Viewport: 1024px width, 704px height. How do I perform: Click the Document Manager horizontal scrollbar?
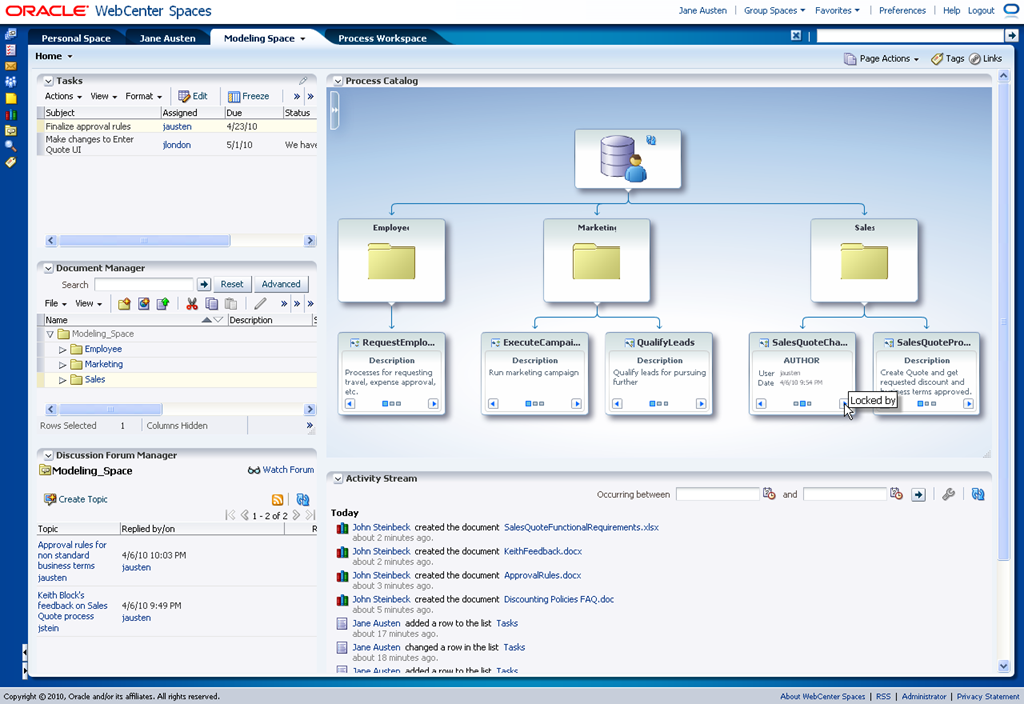point(110,409)
